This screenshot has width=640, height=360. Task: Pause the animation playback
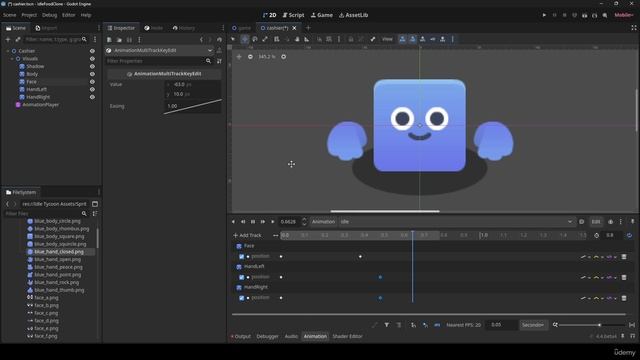[253, 222]
